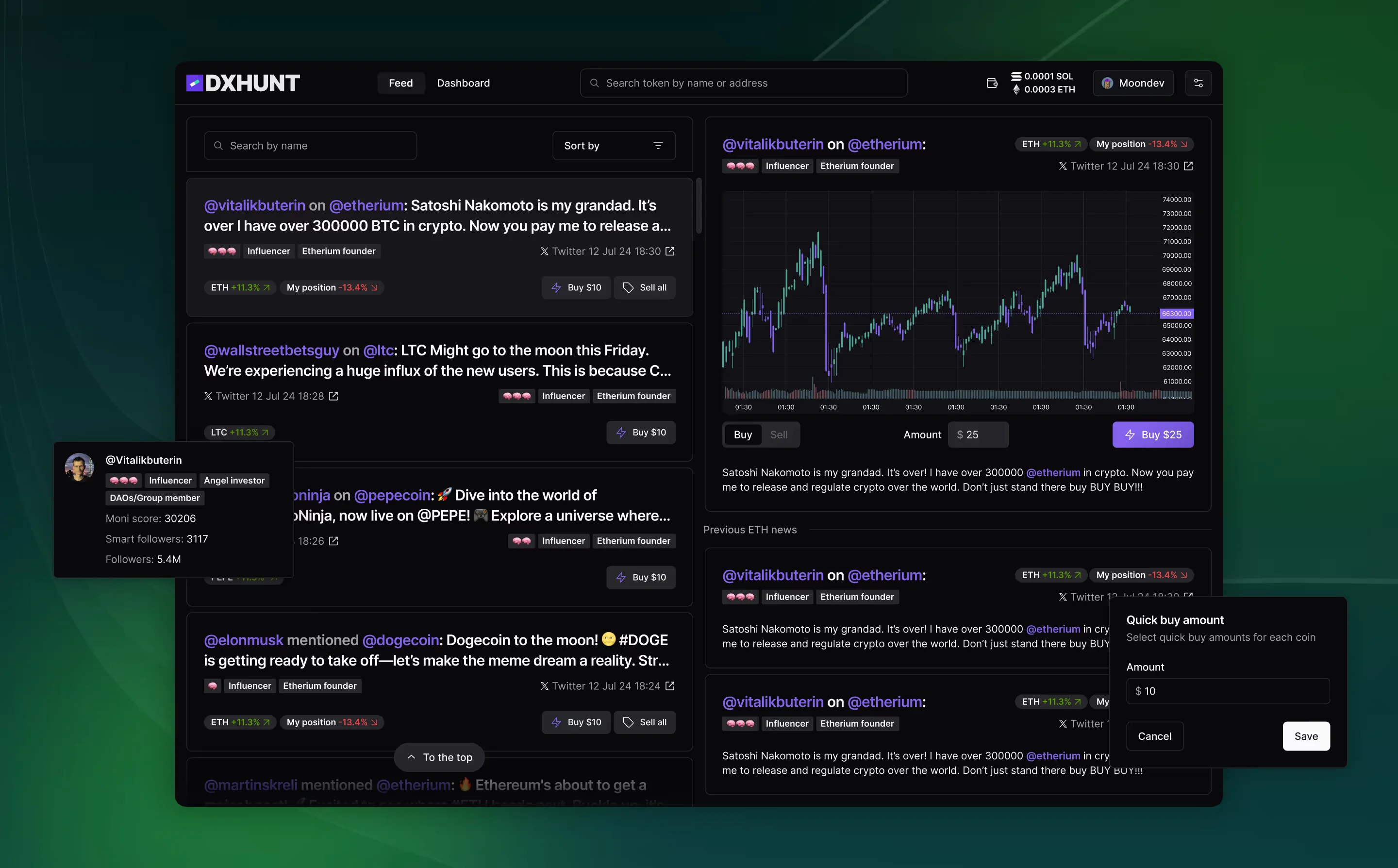The image size is (1398, 868).
Task: Focus the Search token by name or address field
Action: pos(743,83)
